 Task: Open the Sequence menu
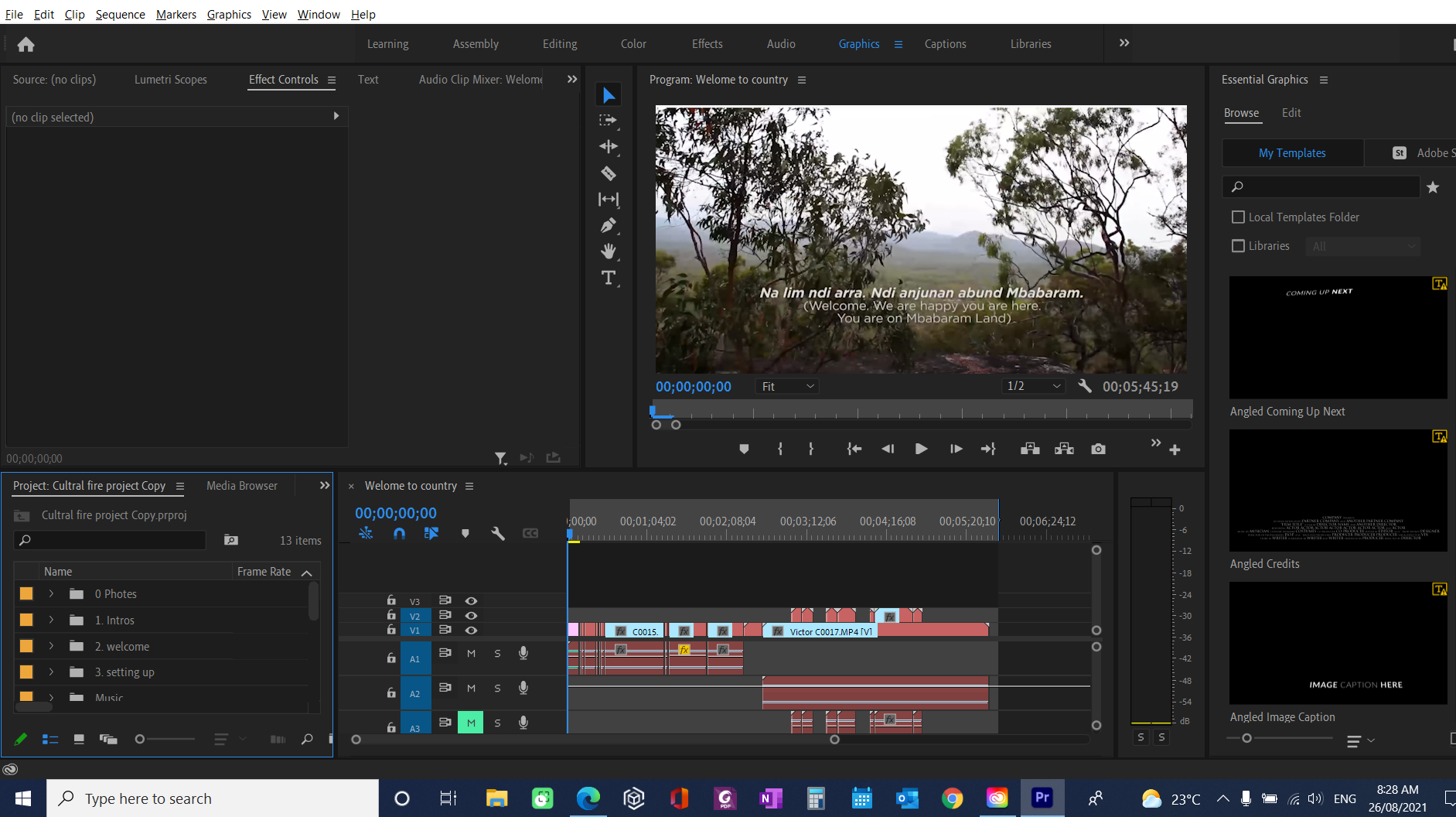click(120, 14)
